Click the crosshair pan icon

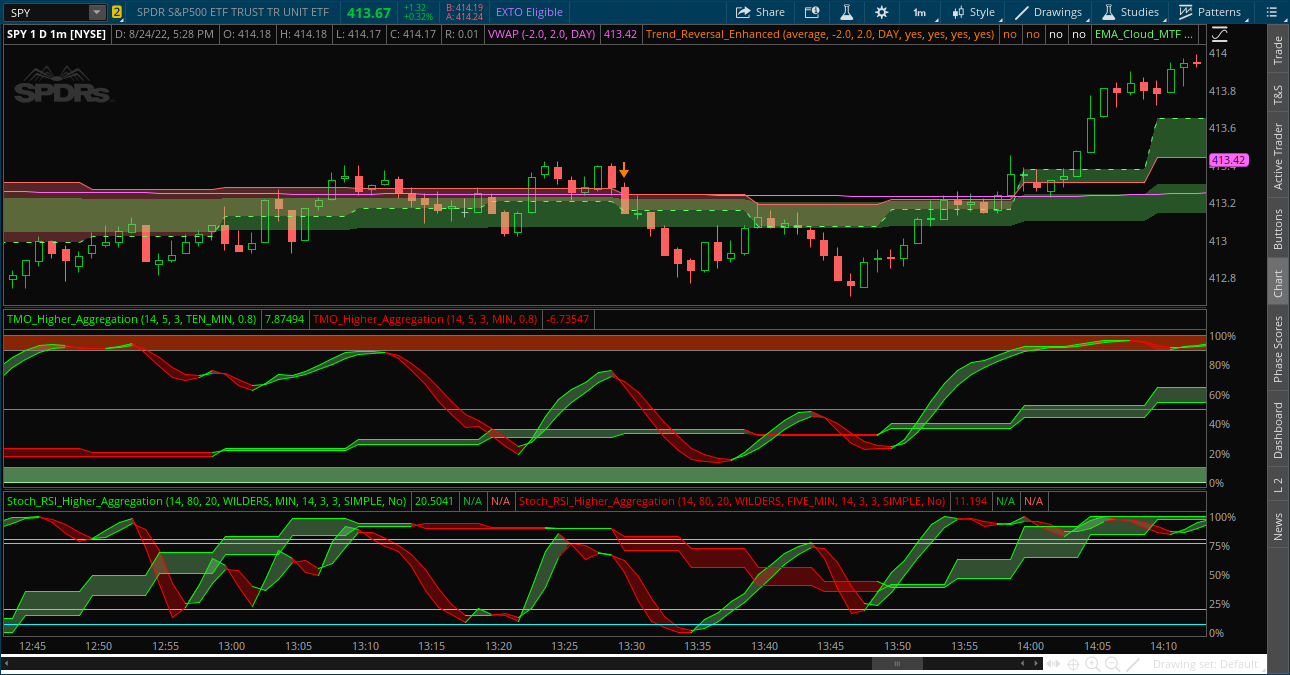[1073, 664]
